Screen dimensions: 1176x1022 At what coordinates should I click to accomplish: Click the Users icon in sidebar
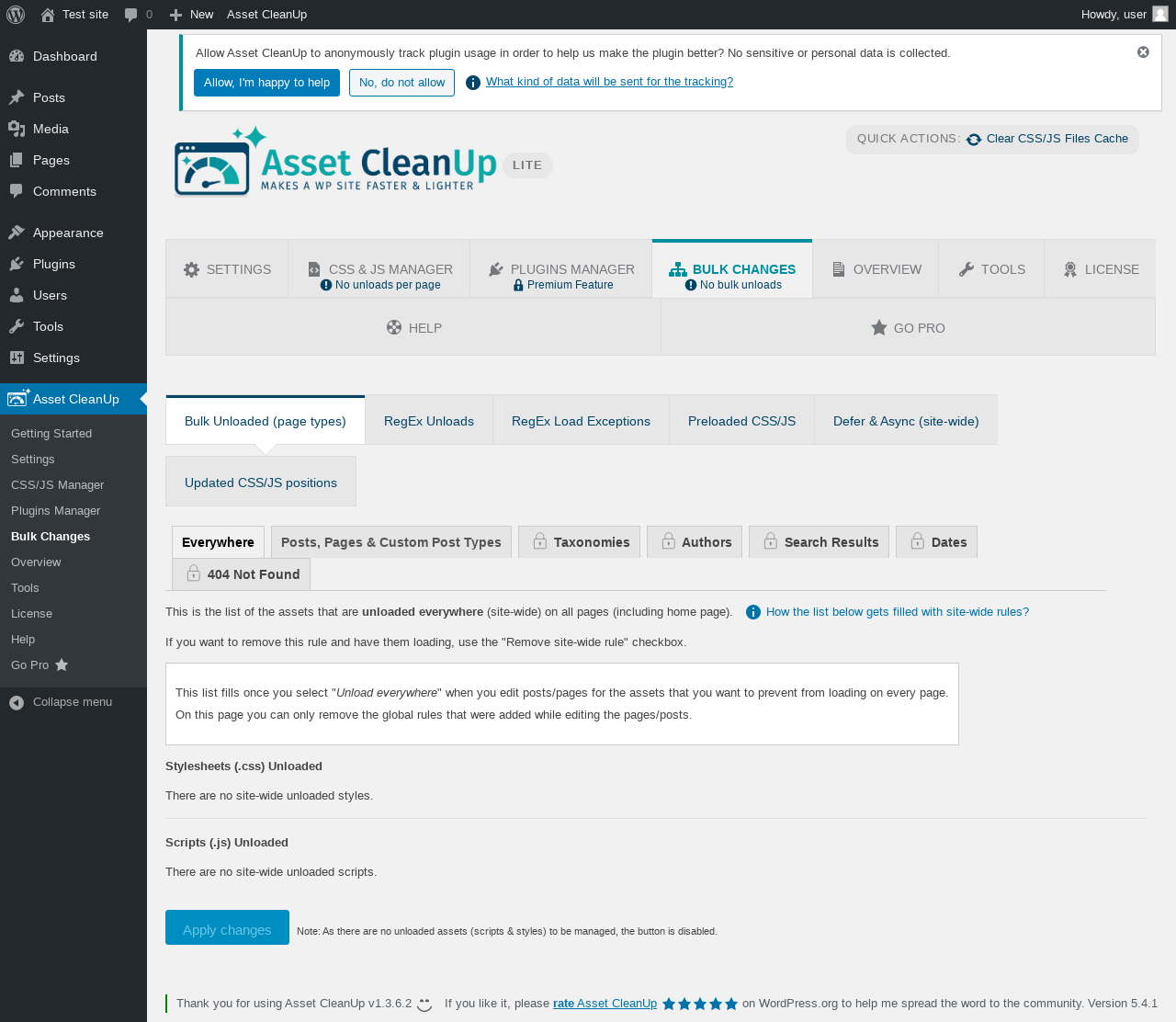17,295
